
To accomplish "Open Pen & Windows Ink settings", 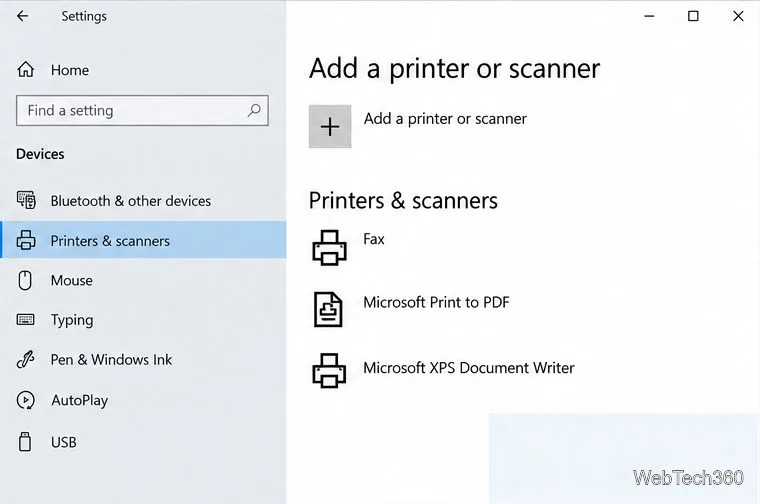I will (143, 360).
